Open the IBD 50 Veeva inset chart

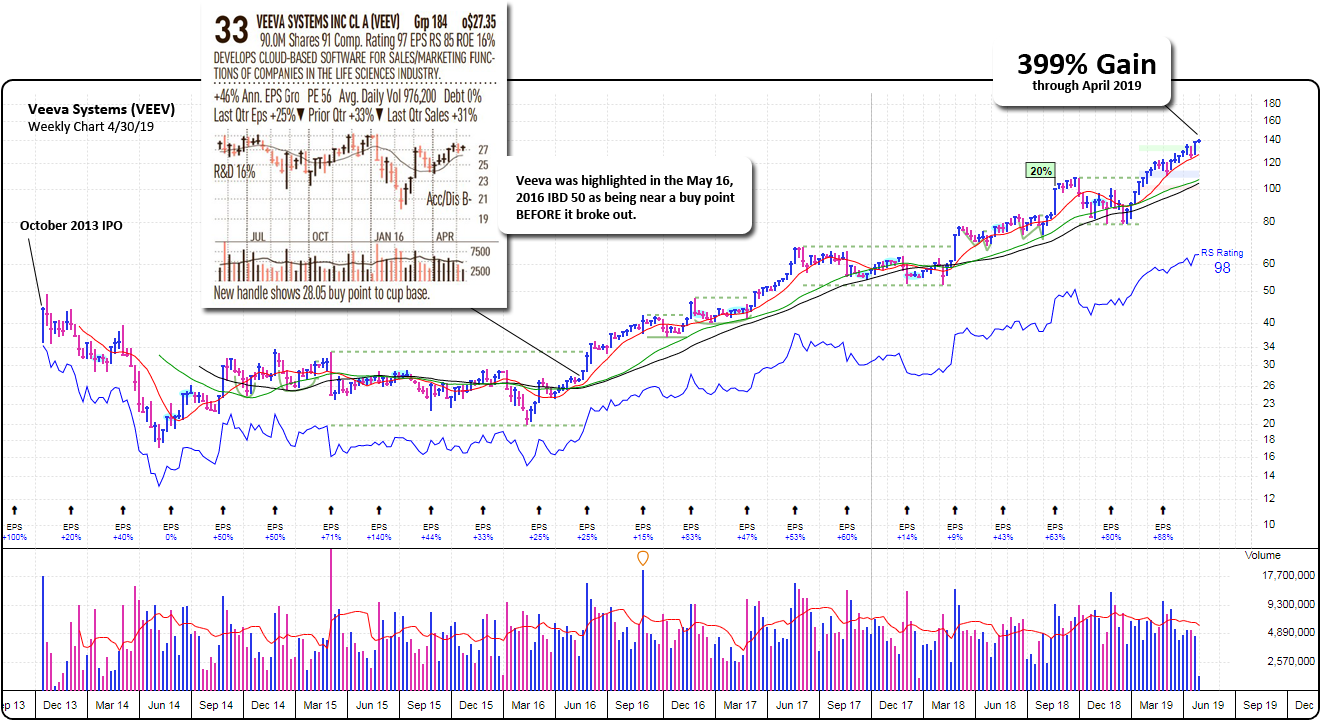(x=354, y=155)
